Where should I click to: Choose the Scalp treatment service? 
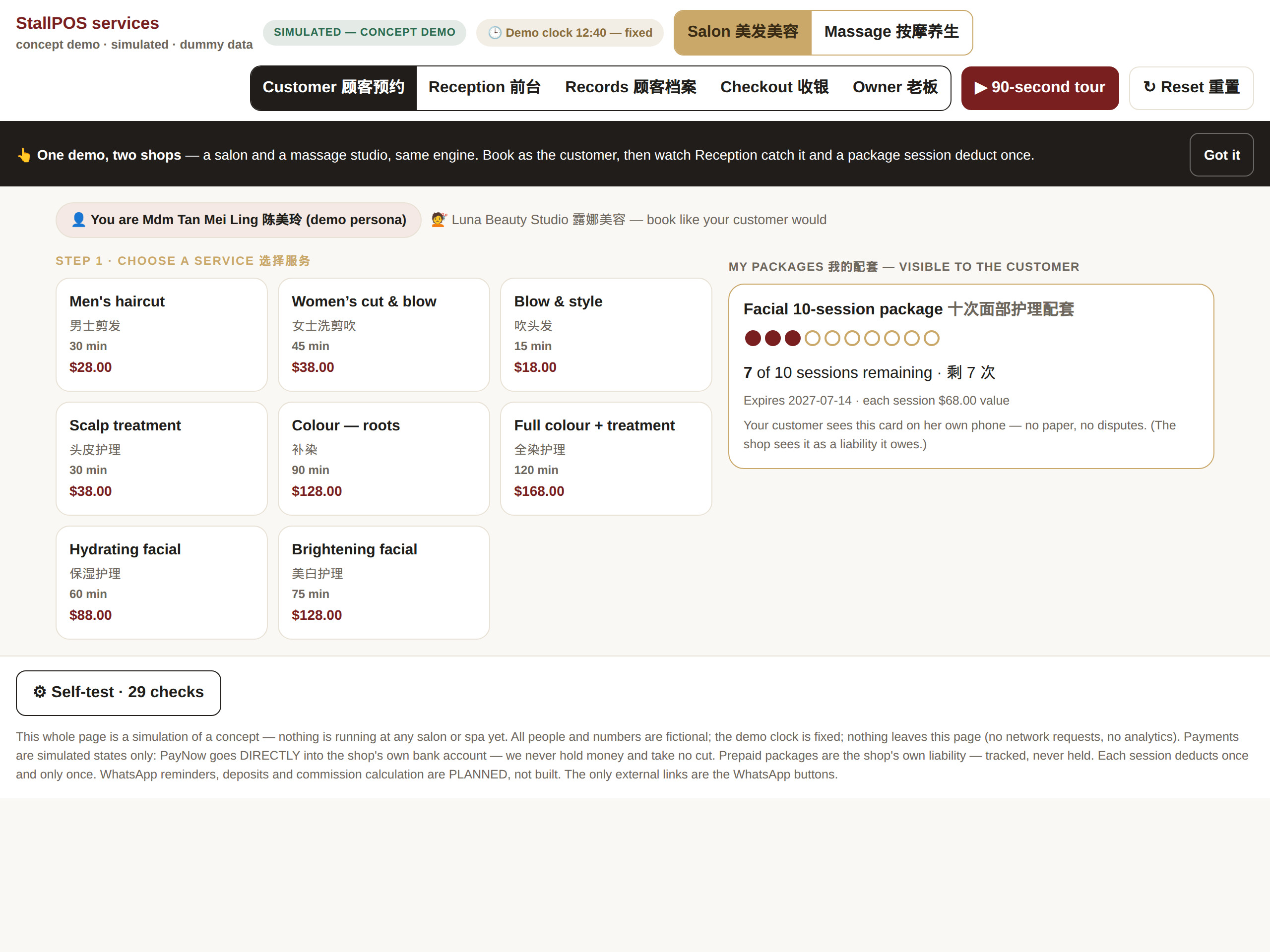161,459
